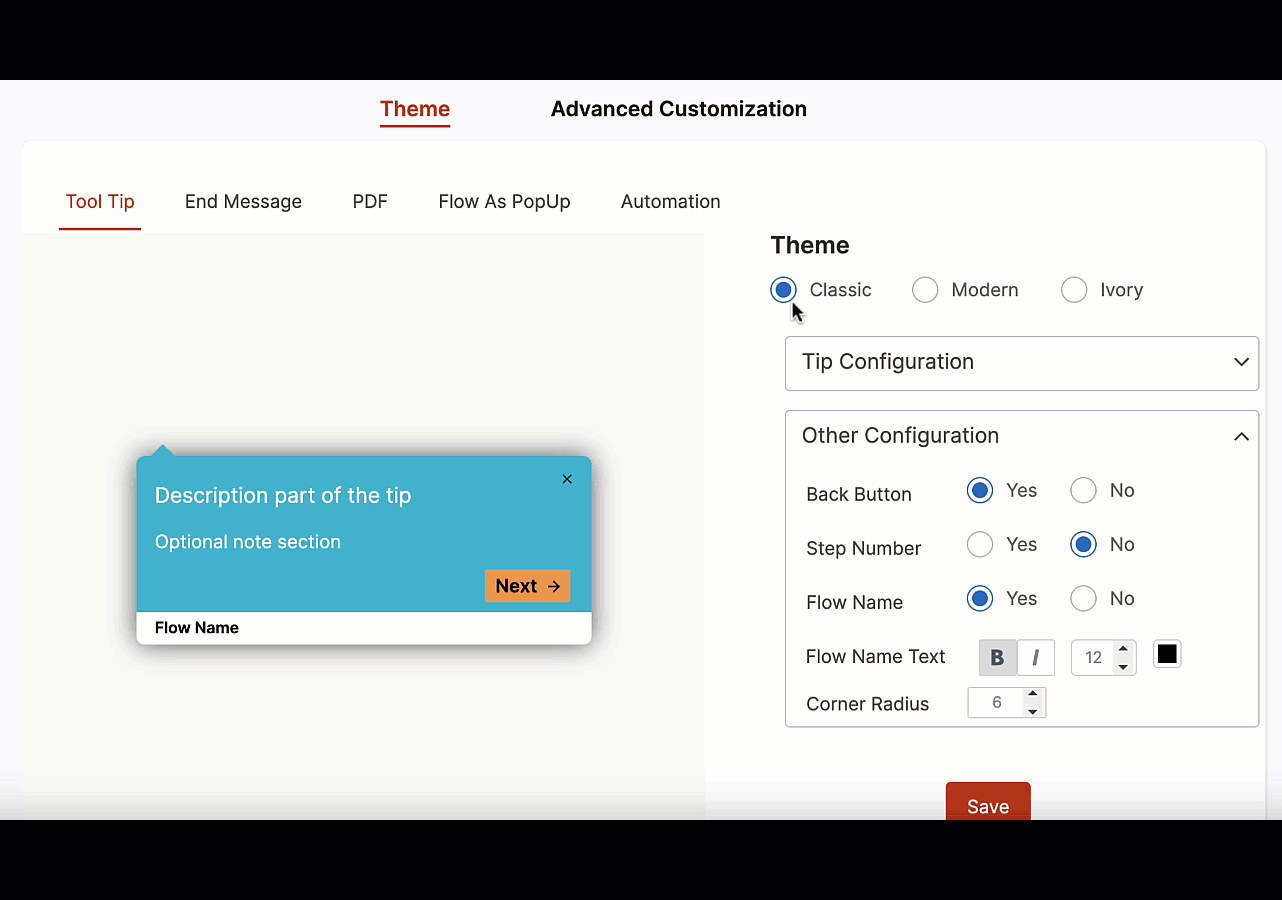Click the Corner Radius input field
Screen dimensions: 1282x900
click(995, 702)
